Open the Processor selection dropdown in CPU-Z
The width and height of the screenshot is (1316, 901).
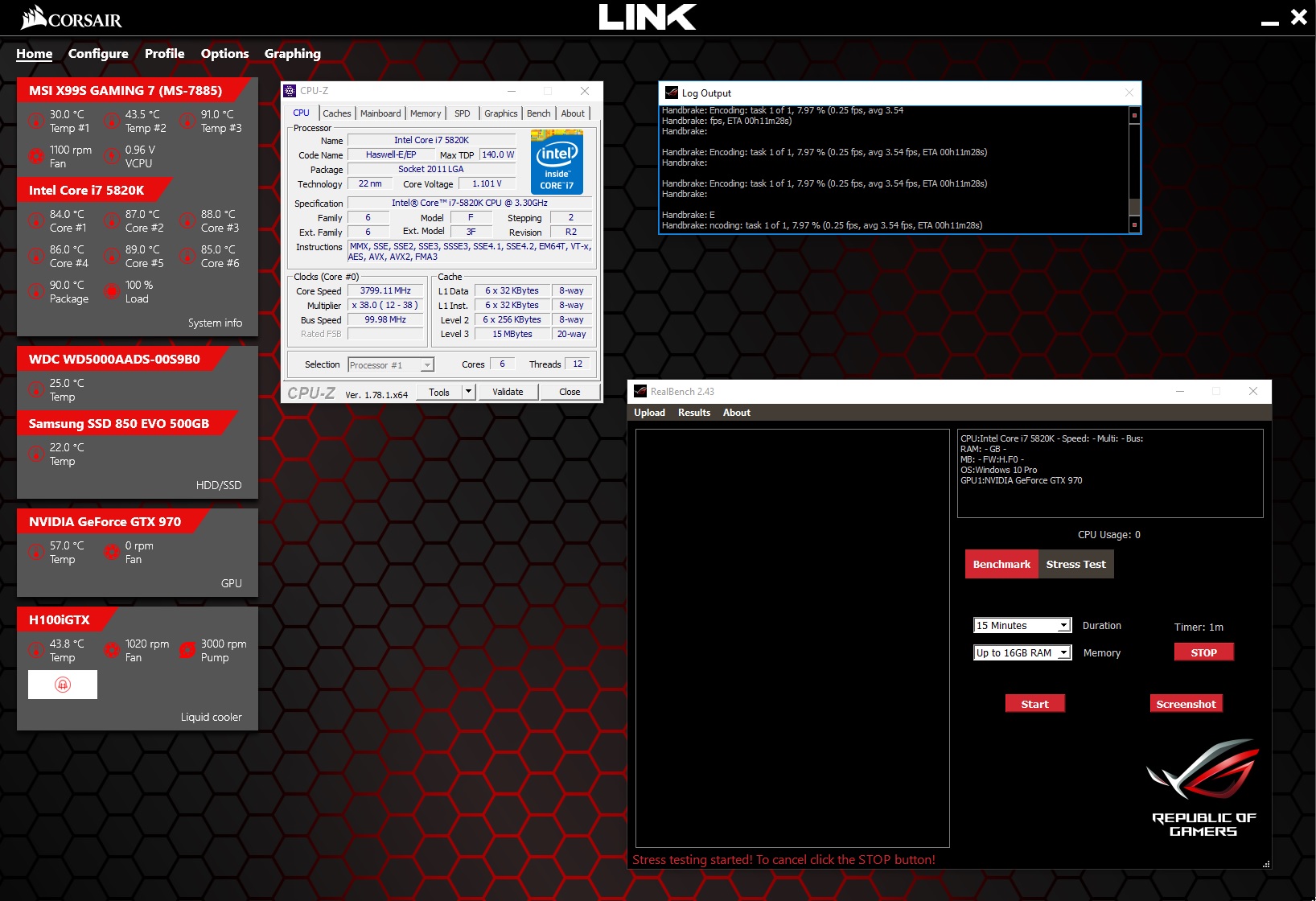pos(391,365)
